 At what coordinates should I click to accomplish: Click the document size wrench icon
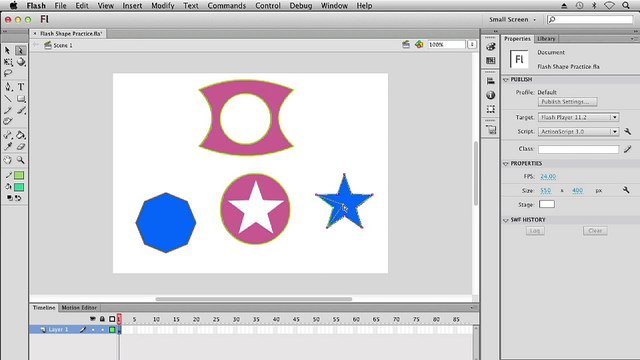tap(626, 190)
